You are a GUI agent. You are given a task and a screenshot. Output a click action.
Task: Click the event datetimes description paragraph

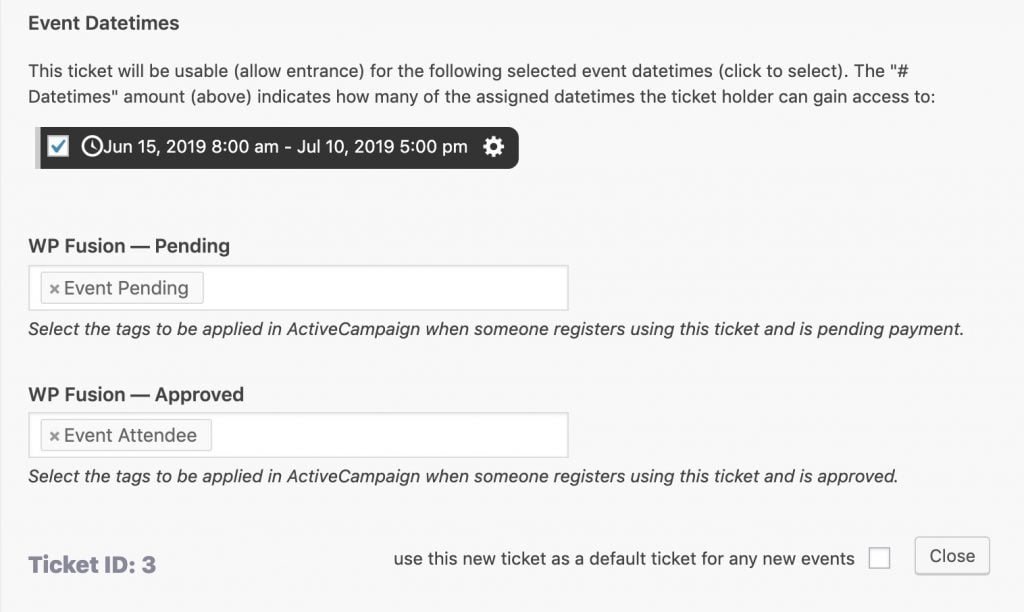coord(482,84)
